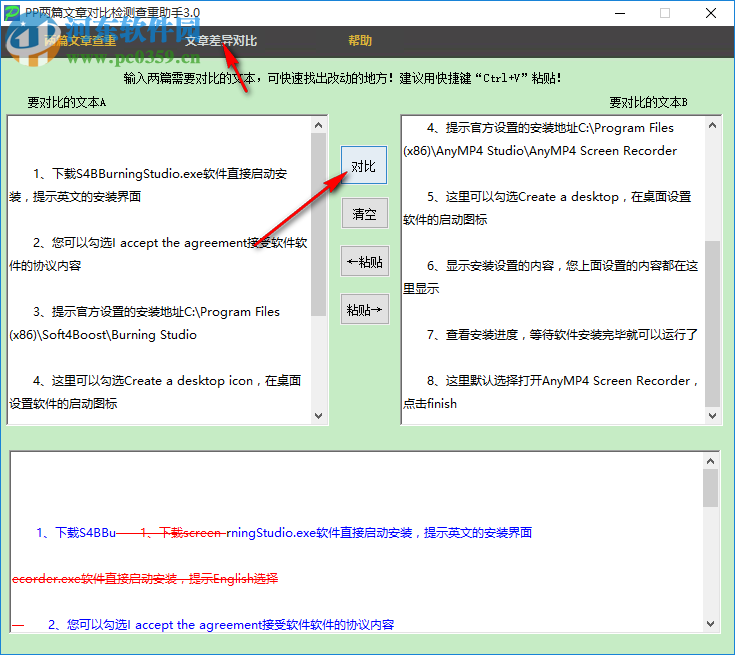This screenshot has height=655, width=735.
Task: Click down arrow of text B scrollbar
Action: coord(712,416)
